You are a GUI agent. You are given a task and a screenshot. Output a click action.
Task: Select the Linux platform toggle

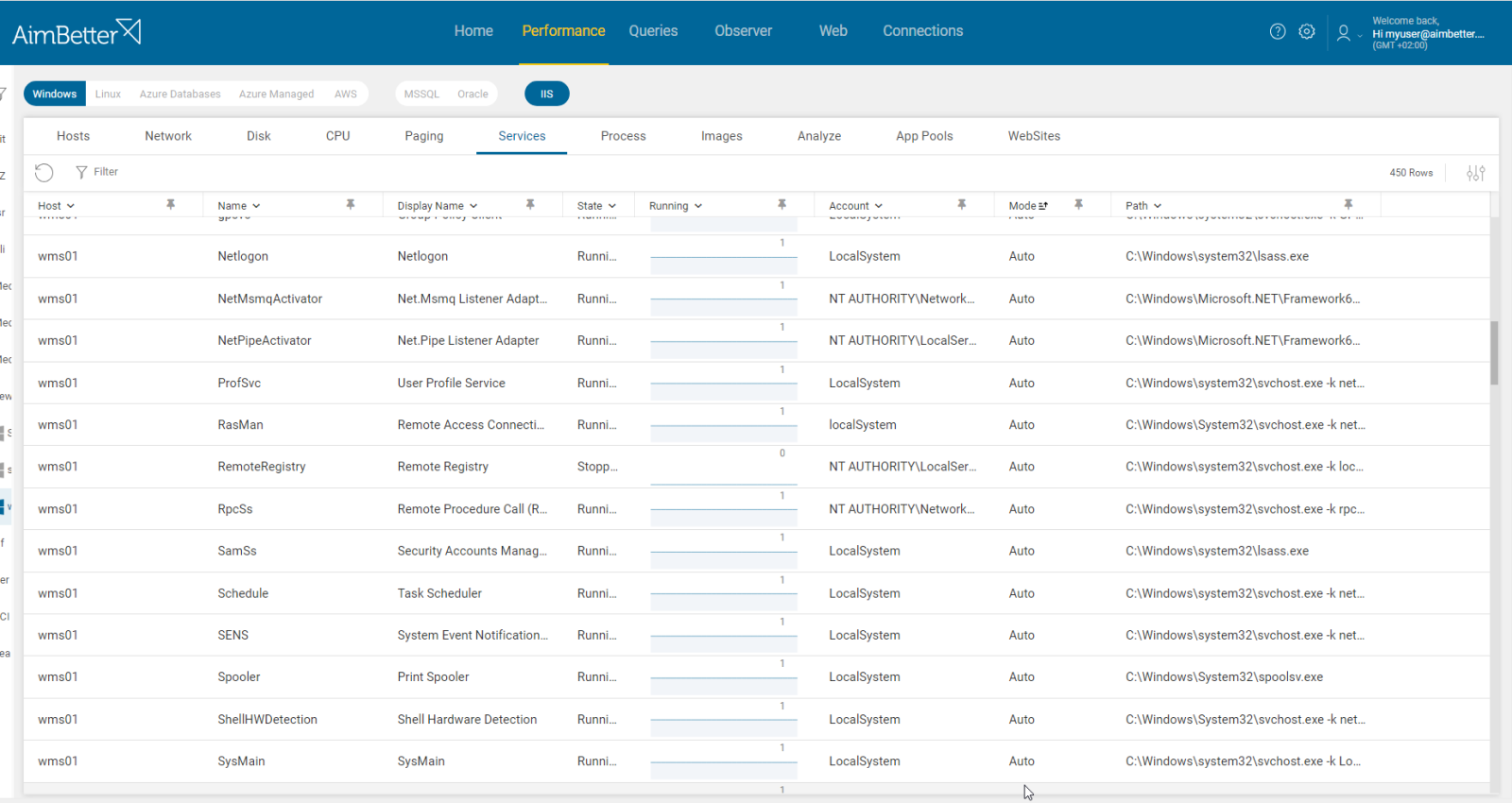coord(108,94)
